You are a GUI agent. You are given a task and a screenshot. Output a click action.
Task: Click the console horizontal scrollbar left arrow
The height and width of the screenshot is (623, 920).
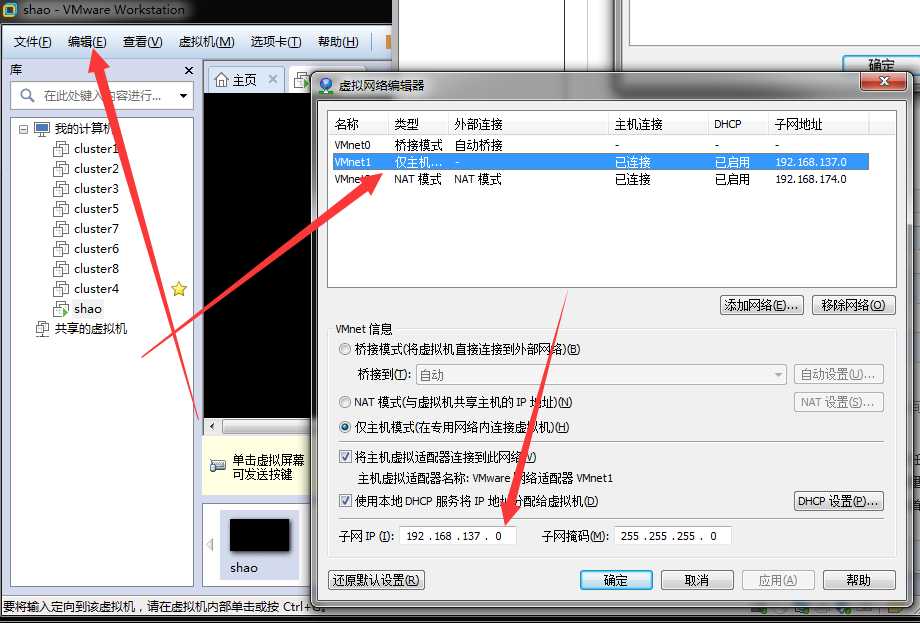212,426
